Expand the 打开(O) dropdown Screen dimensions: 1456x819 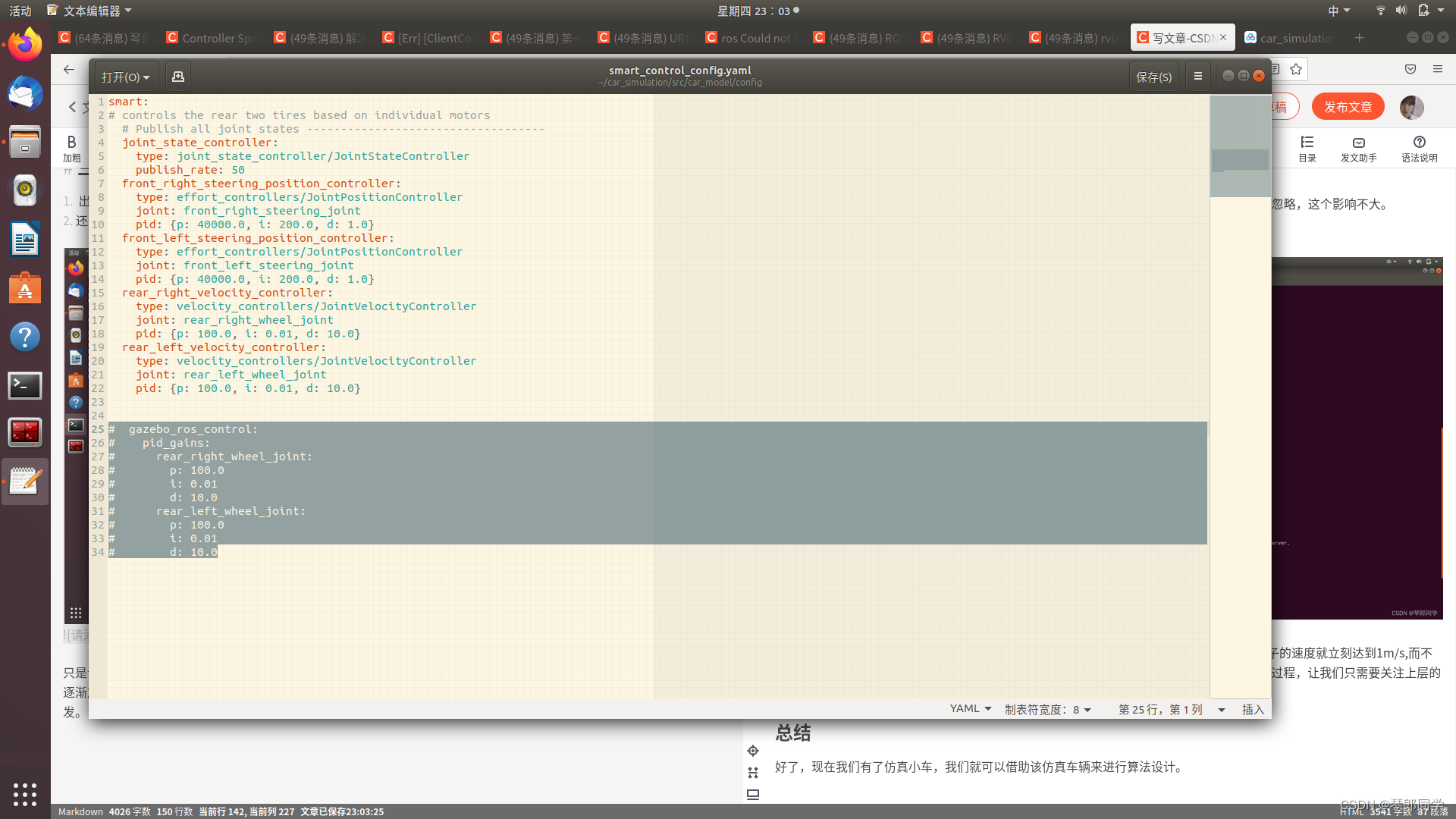coord(126,77)
